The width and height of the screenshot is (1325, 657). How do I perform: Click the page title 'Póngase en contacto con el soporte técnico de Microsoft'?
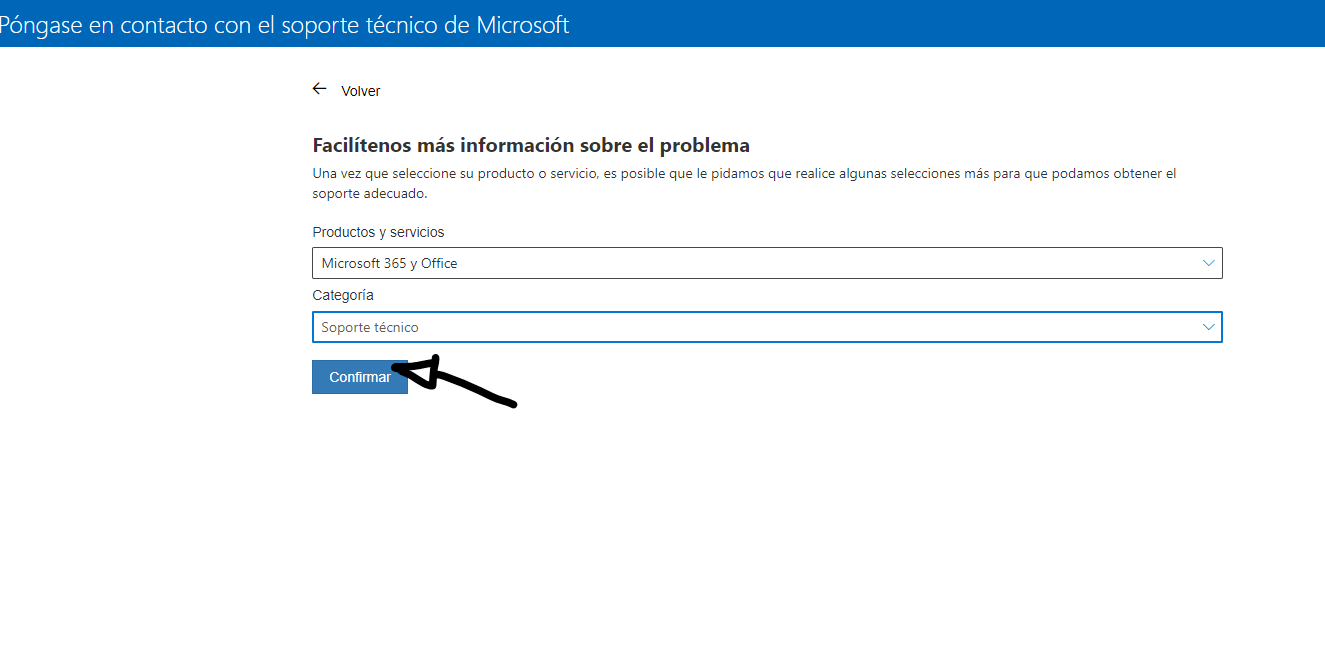pos(284,25)
